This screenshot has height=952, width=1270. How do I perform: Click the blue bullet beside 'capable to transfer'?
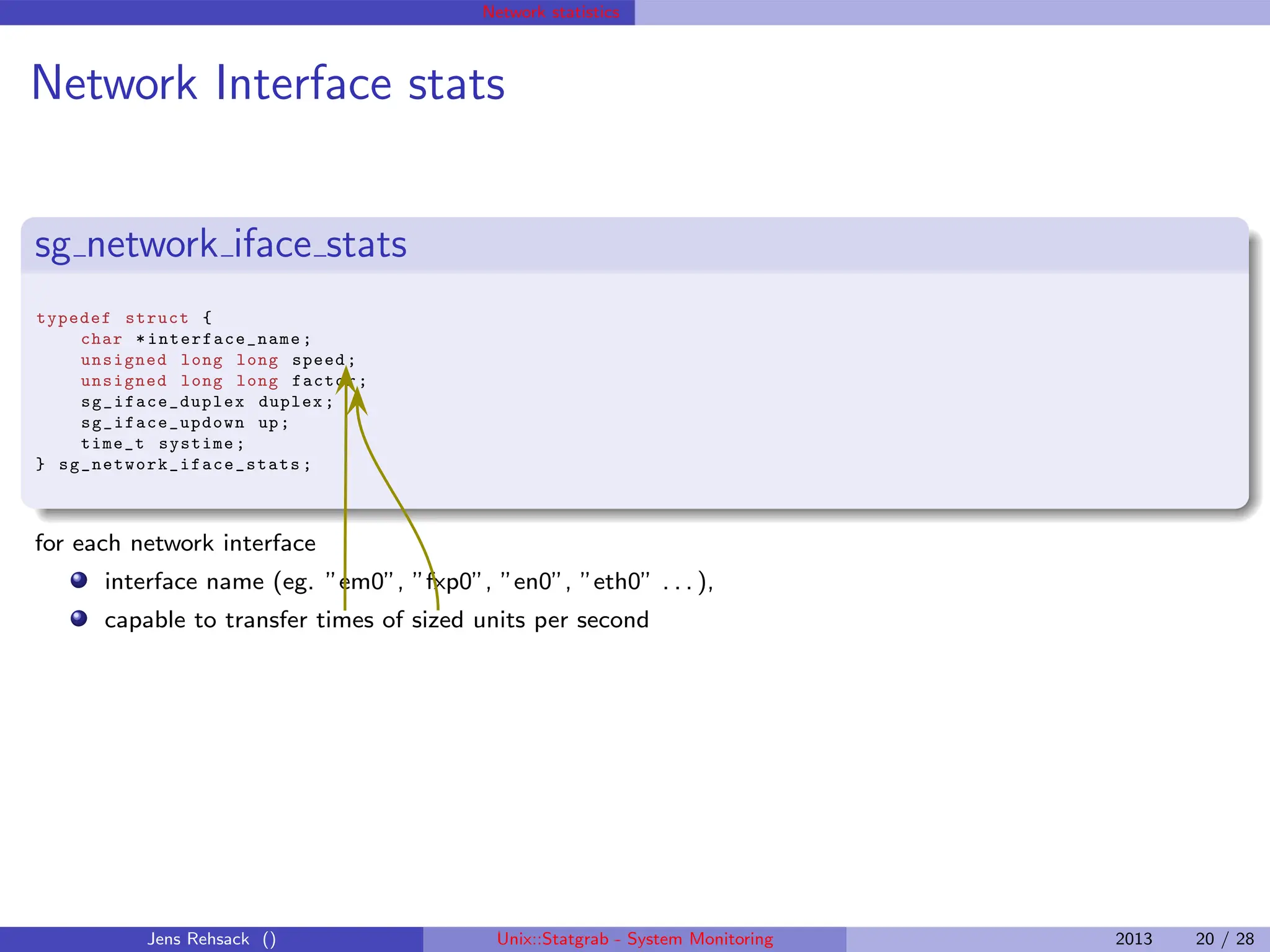tap(79, 619)
